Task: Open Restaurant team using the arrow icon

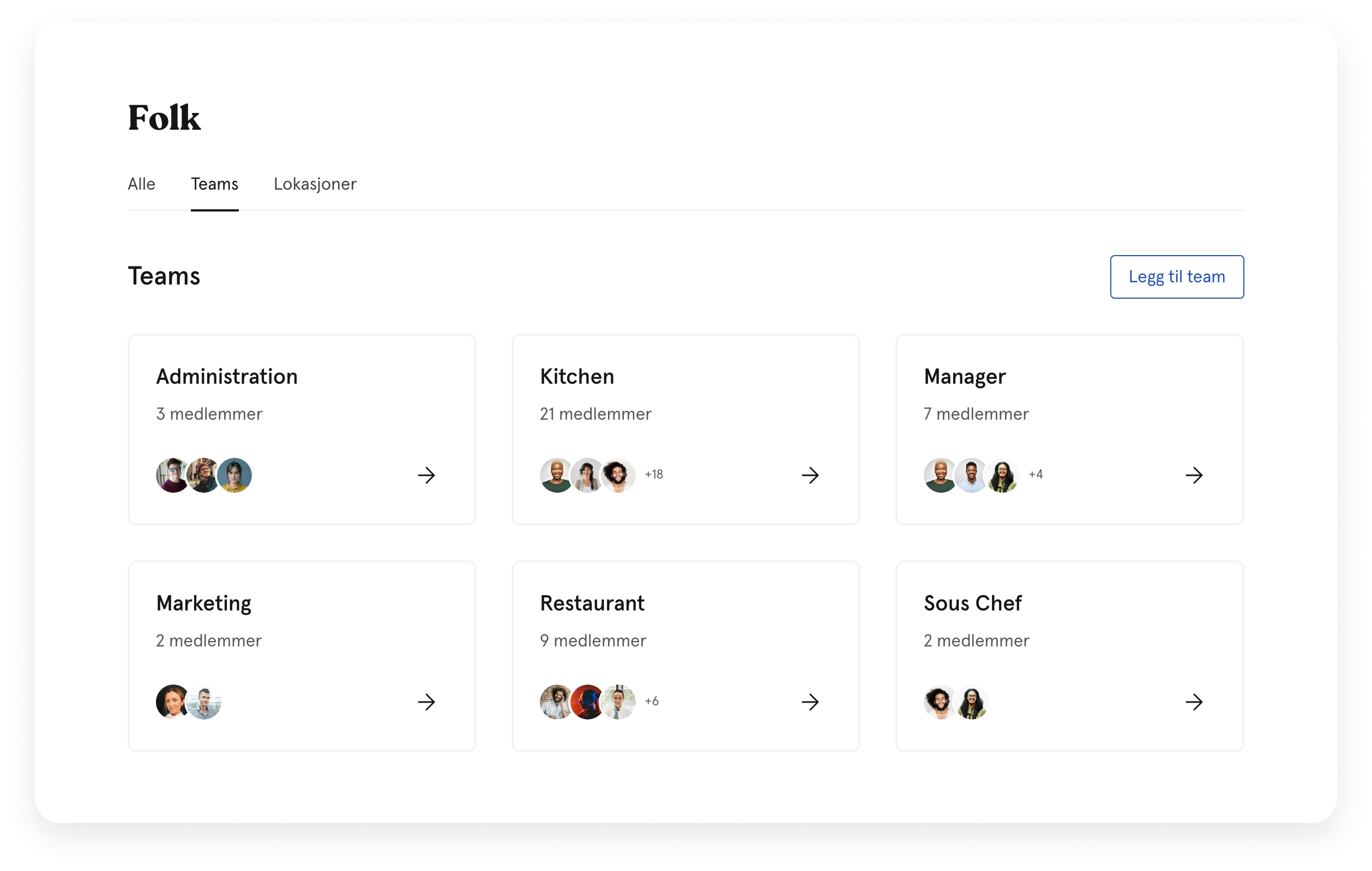Action: tap(810, 702)
